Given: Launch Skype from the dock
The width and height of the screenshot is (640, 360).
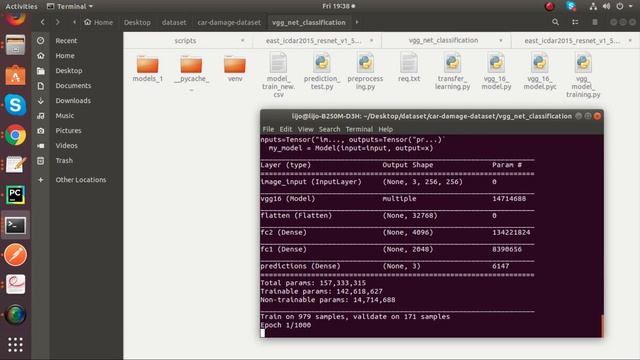Looking at the screenshot, I should click(x=15, y=105).
